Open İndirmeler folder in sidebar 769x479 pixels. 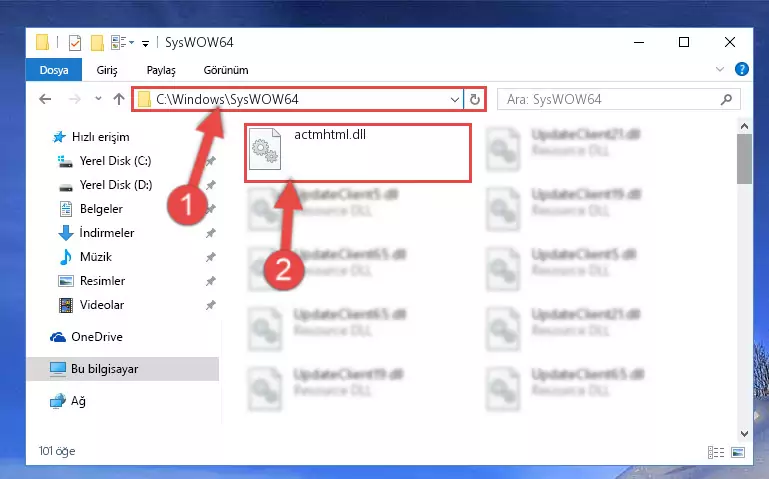click(x=106, y=233)
